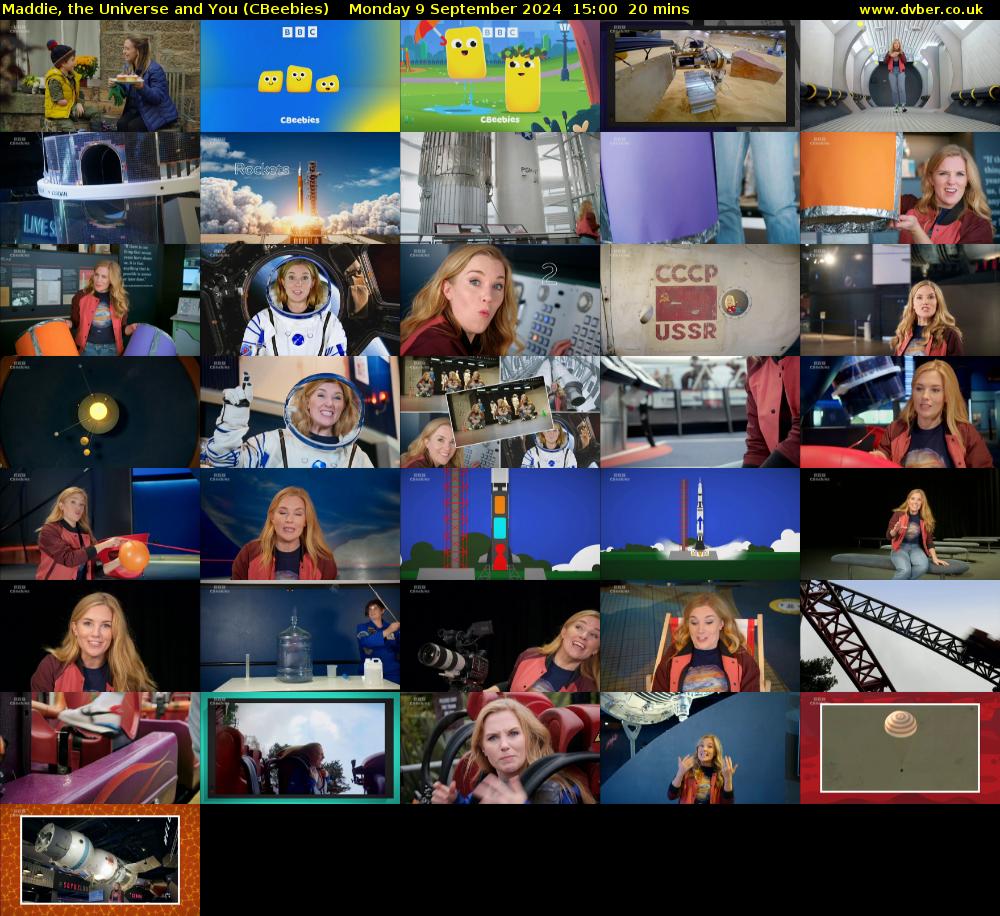Open thumbnail of presenter holding rollercoaster harness

(x=500, y=748)
